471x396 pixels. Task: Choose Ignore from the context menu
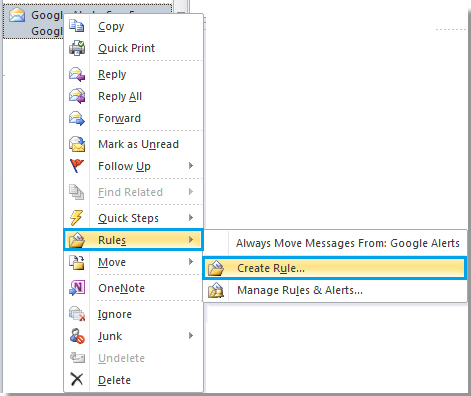[x=133, y=314]
